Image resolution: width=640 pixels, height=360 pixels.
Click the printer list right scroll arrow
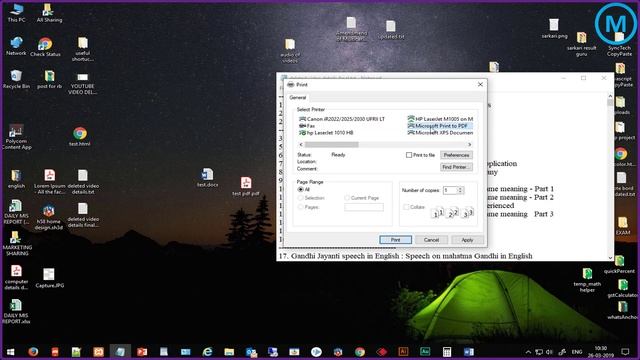click(469, 144)
